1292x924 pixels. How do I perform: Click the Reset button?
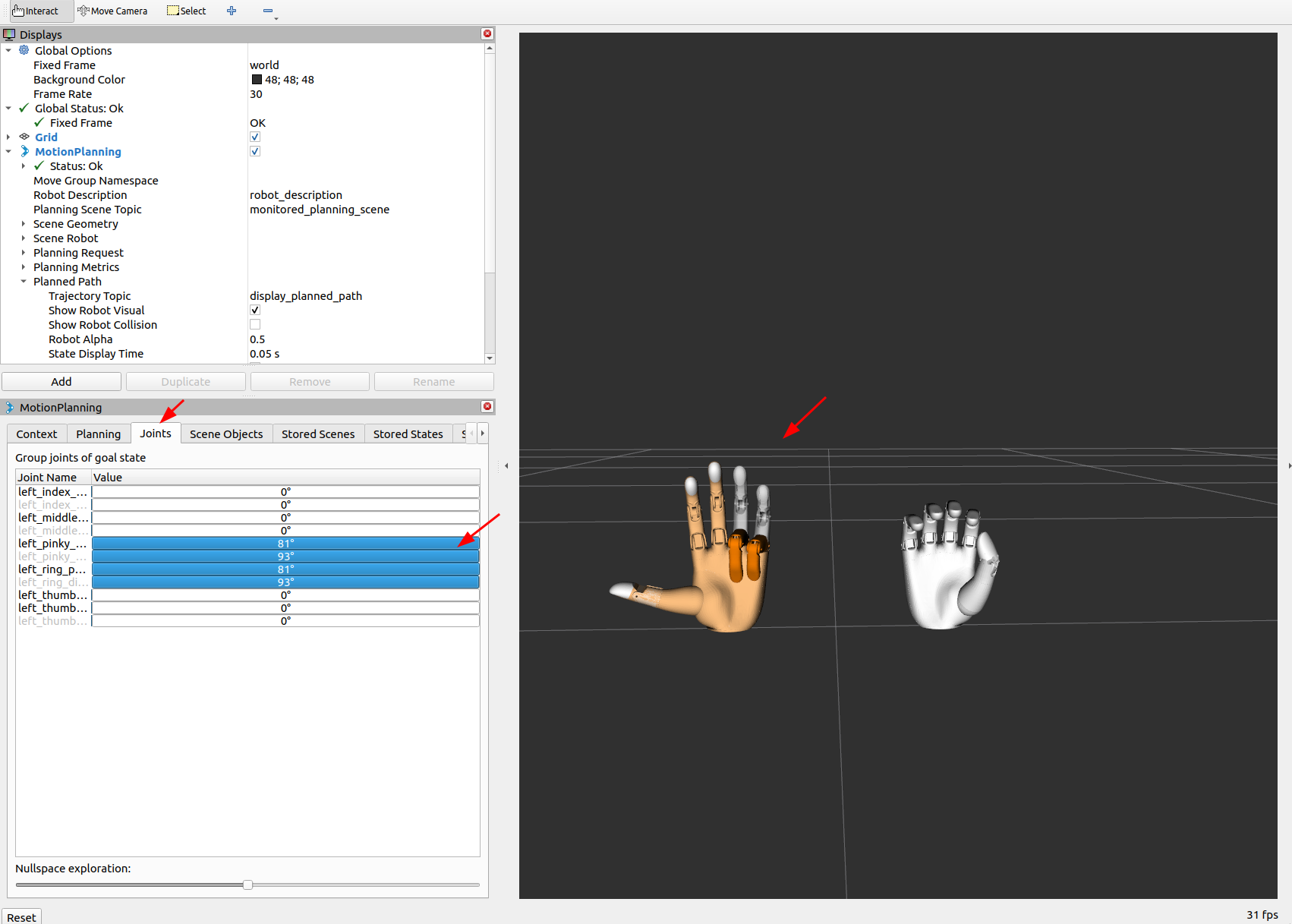21,917
